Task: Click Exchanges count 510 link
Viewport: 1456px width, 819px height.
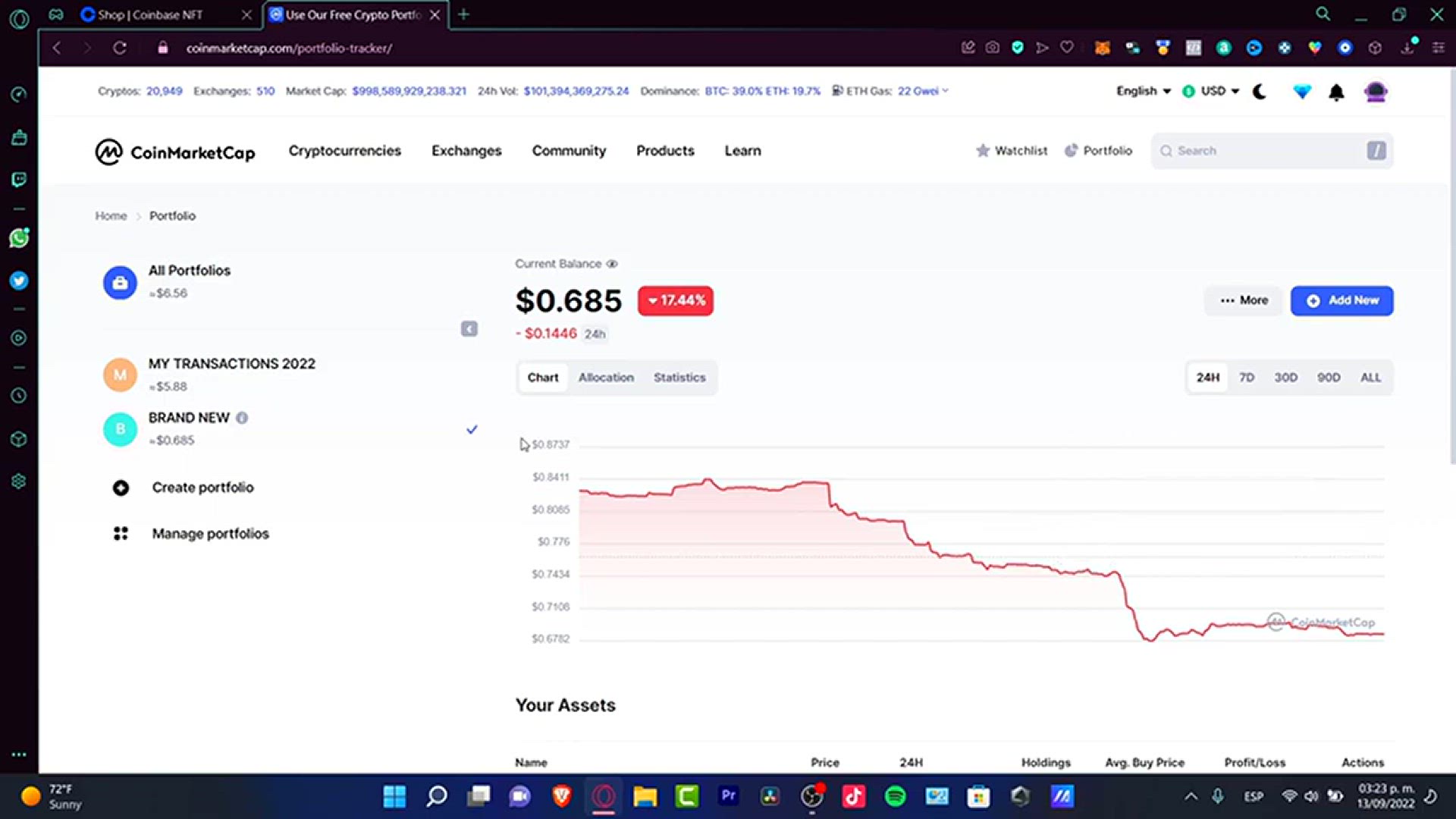Action: tap(265, 91)
